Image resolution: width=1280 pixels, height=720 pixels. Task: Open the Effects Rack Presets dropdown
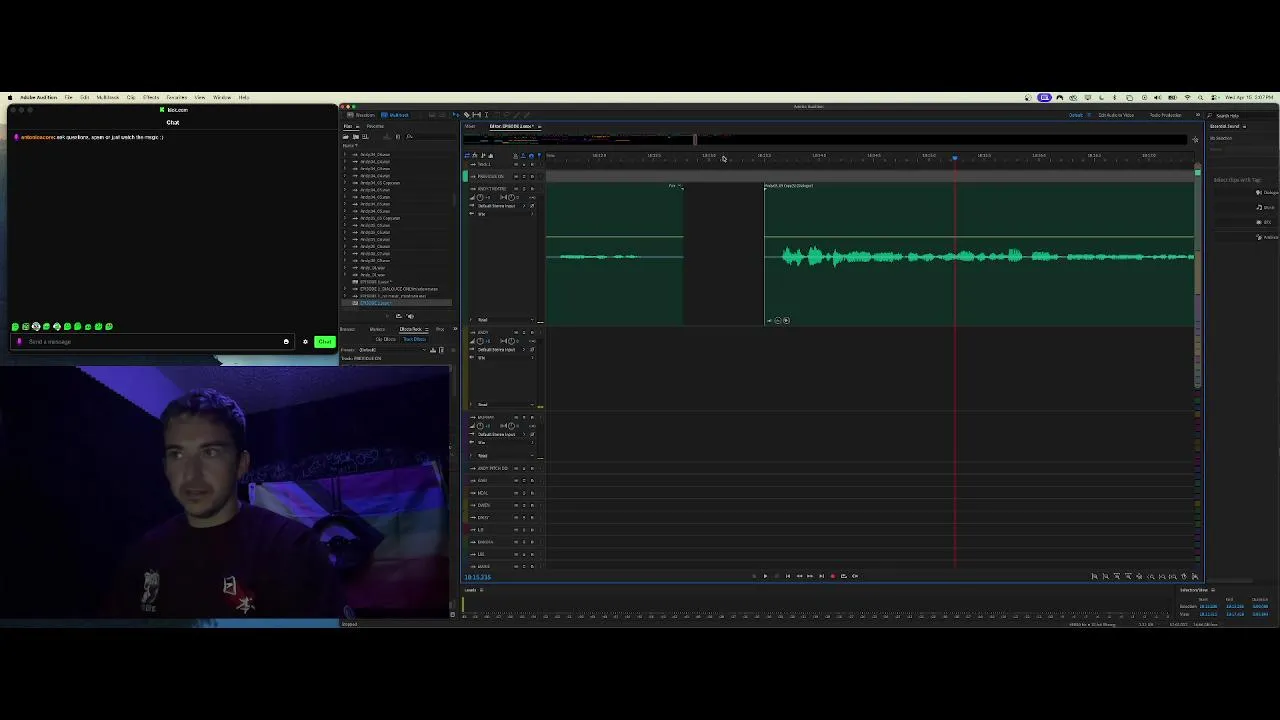[x=392, y=350]
